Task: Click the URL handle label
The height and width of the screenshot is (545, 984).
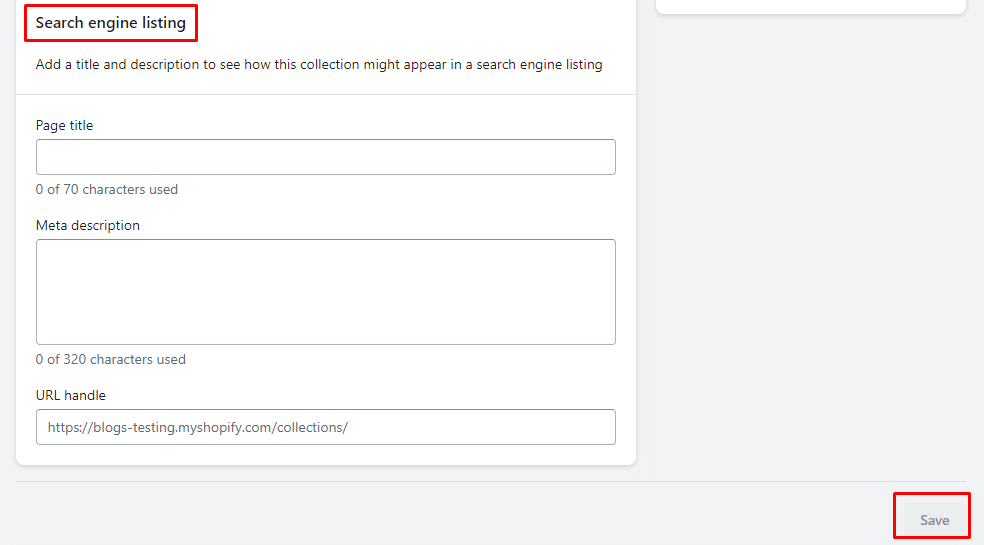Action: (70, 395)
